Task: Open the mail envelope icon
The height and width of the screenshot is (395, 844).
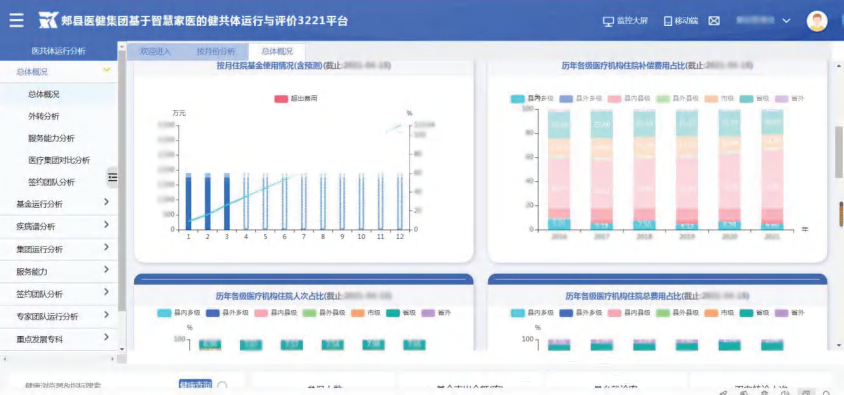Action: coord(714,21)
